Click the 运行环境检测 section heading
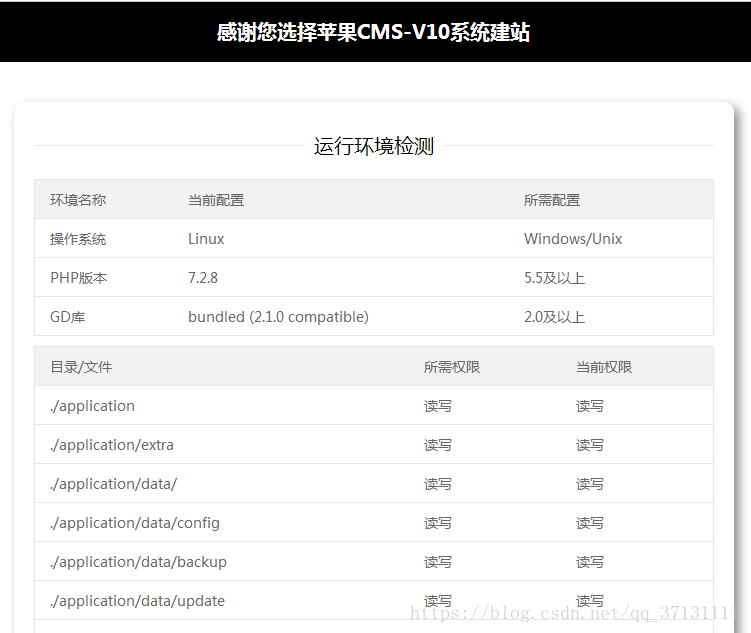This screenshot has width=751, height=633. pos(373,147)
